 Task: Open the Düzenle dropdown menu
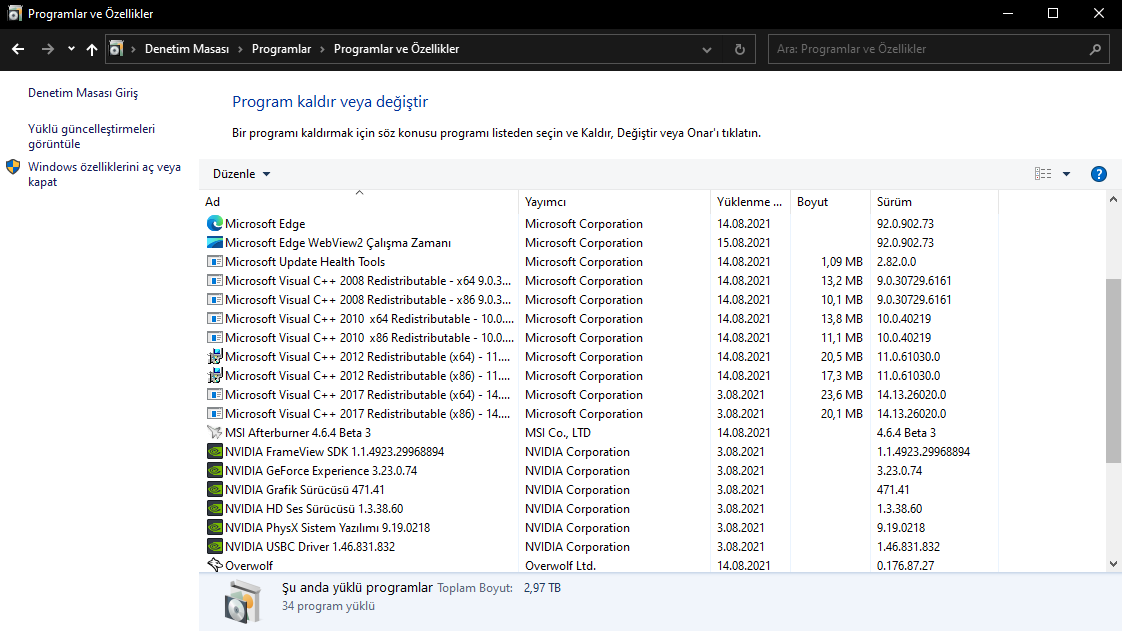pyautogui.click(x=241, y=174)
